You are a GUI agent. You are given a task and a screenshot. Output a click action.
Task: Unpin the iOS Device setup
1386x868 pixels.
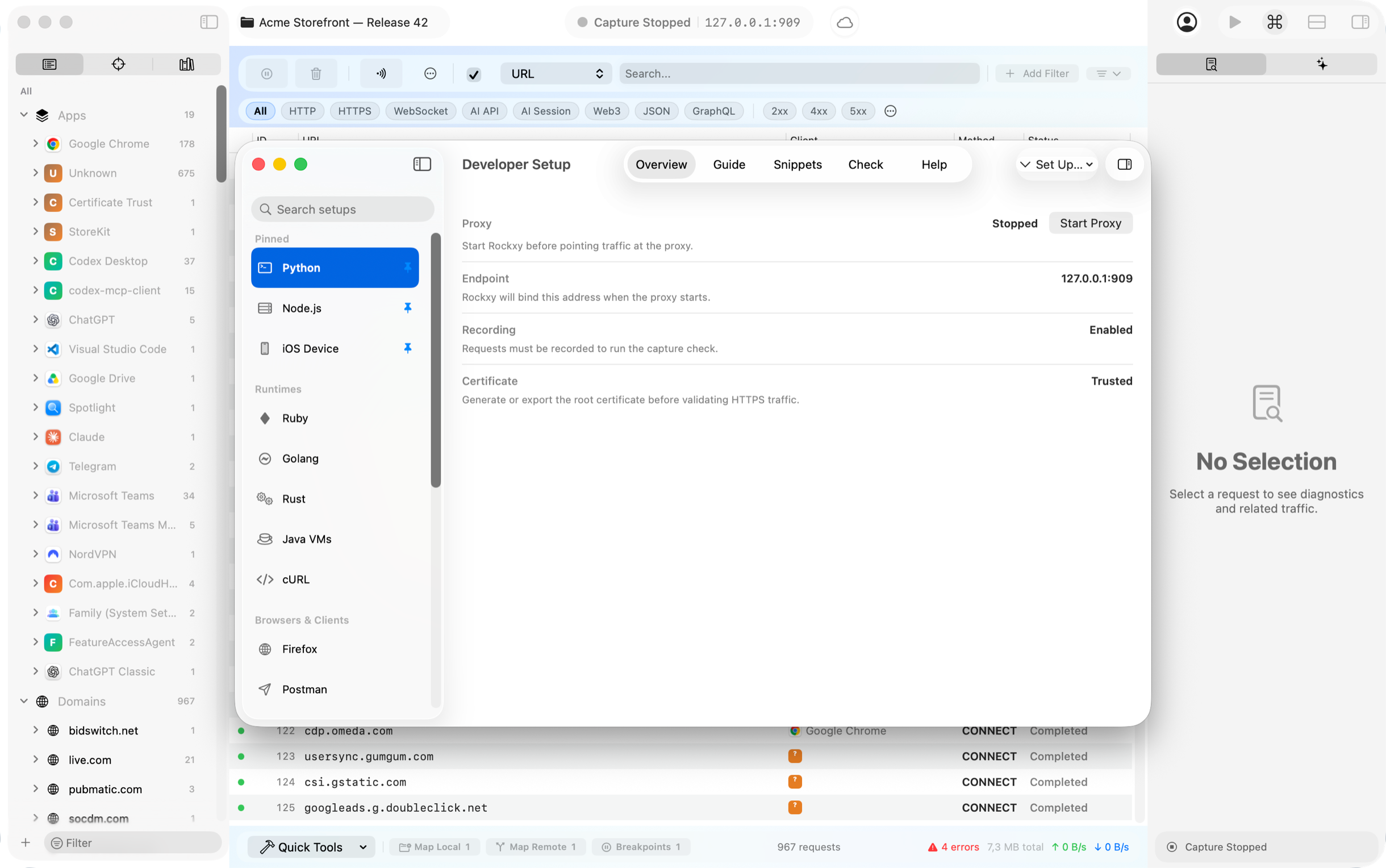(407, 348)
